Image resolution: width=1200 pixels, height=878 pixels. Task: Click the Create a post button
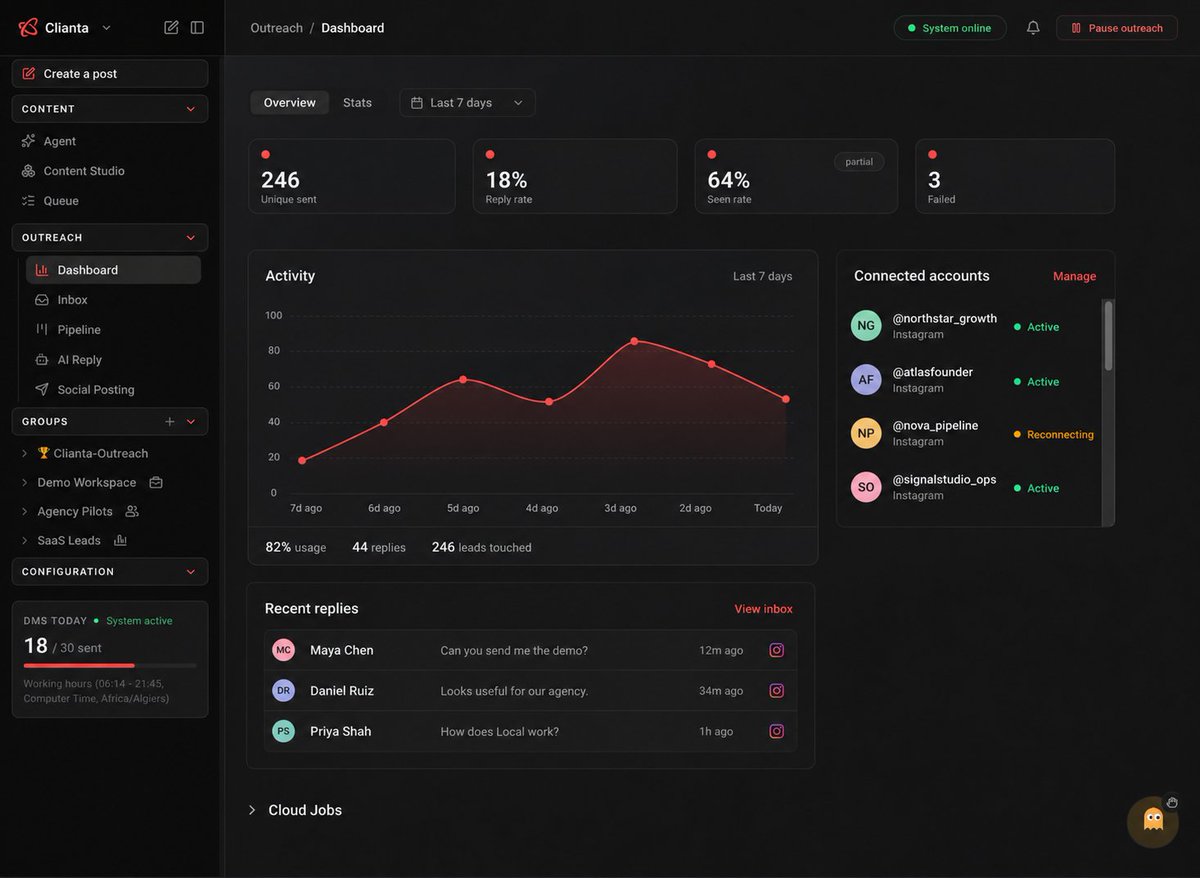coord(110,74)
